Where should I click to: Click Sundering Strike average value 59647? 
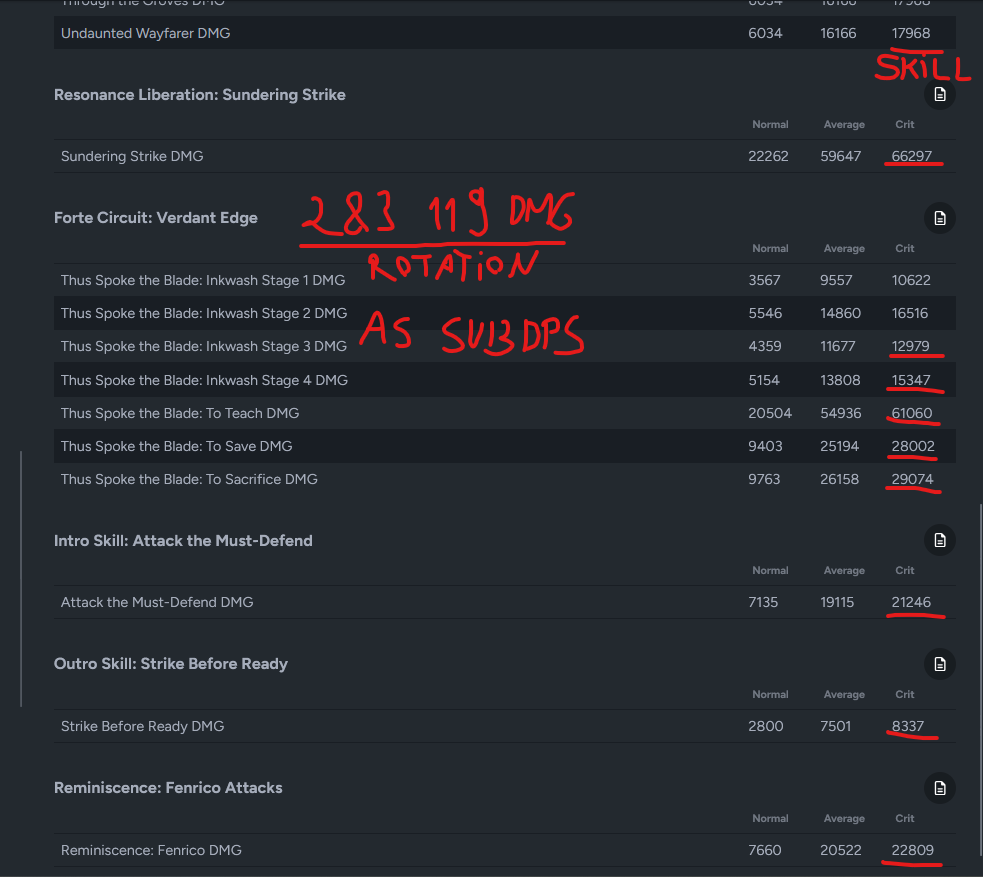coord(840,156)
